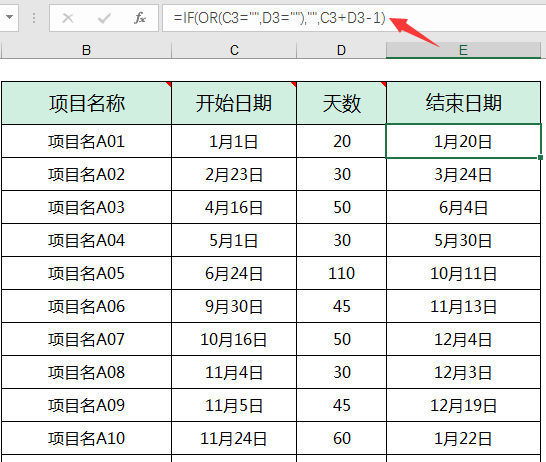Select end date cell 1月22日
This screenshot has height=462, width=546.
pyautogui.click(x=463, y=438)
